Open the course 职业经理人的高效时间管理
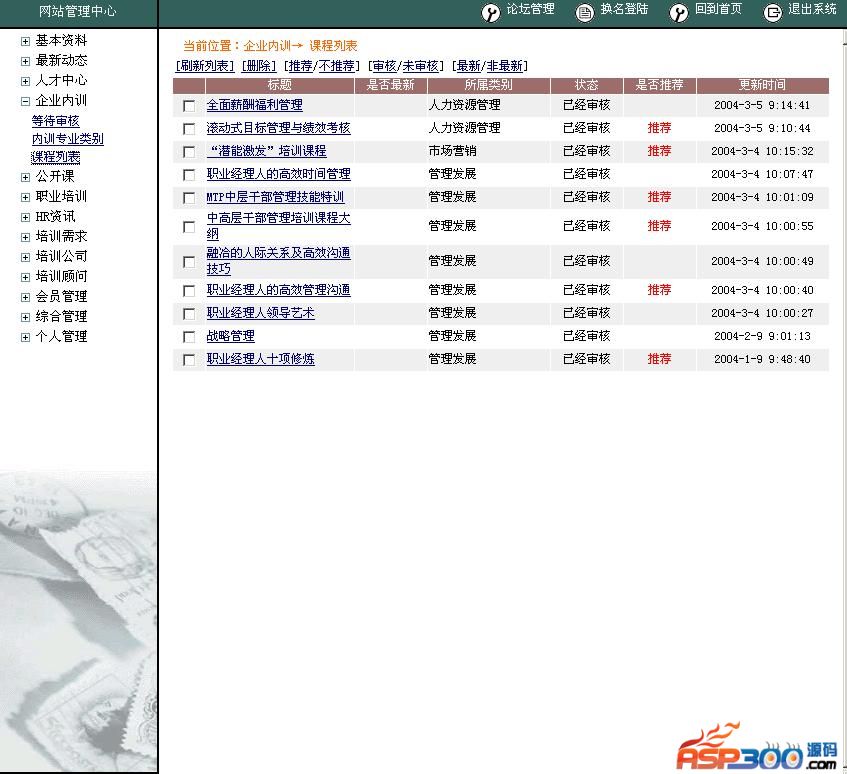Viewport: 847px width, 774px height. pyautogui.click(x=279, y=174)
